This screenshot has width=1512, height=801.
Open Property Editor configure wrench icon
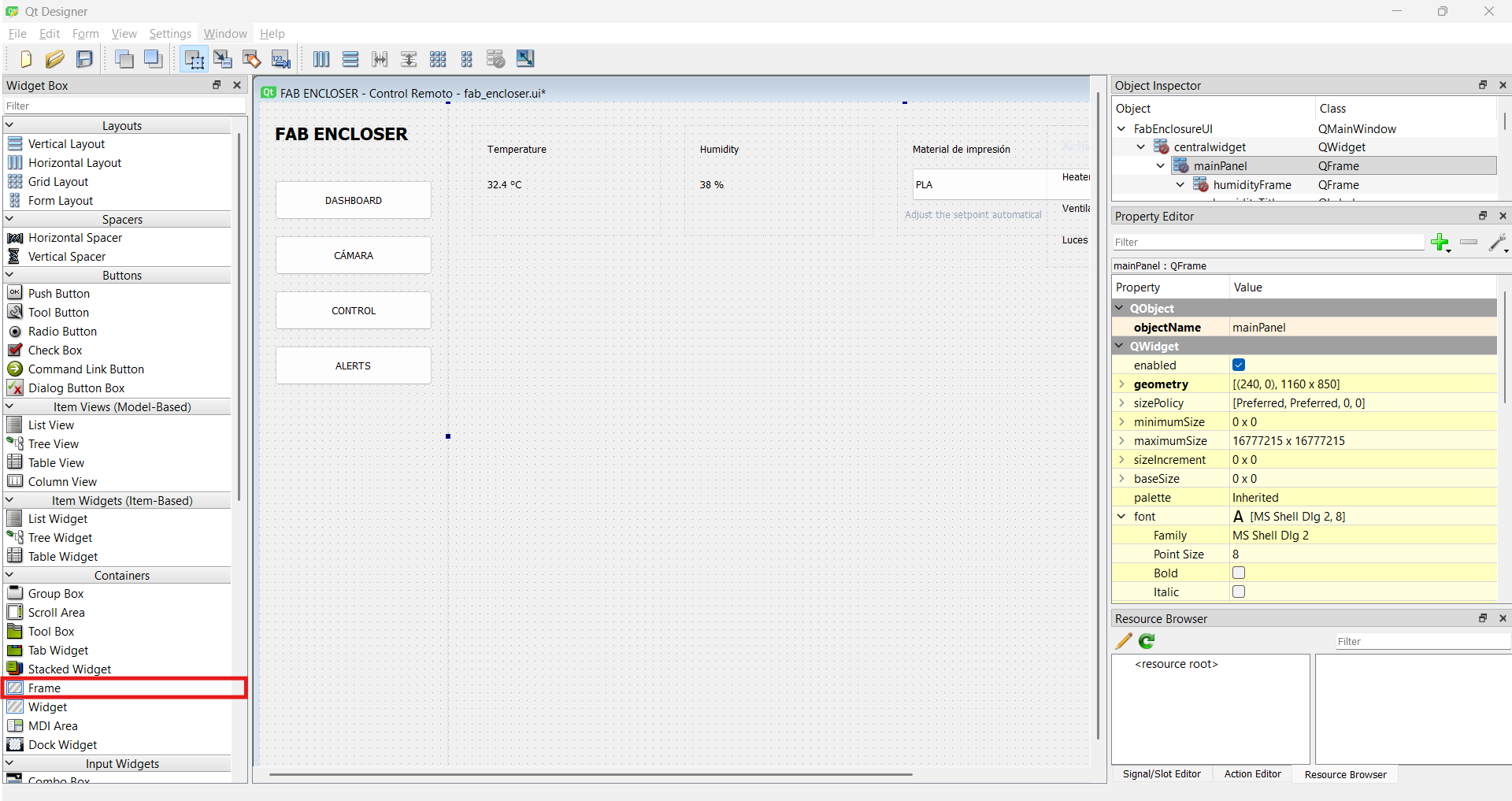click(x=1498, y=243)
